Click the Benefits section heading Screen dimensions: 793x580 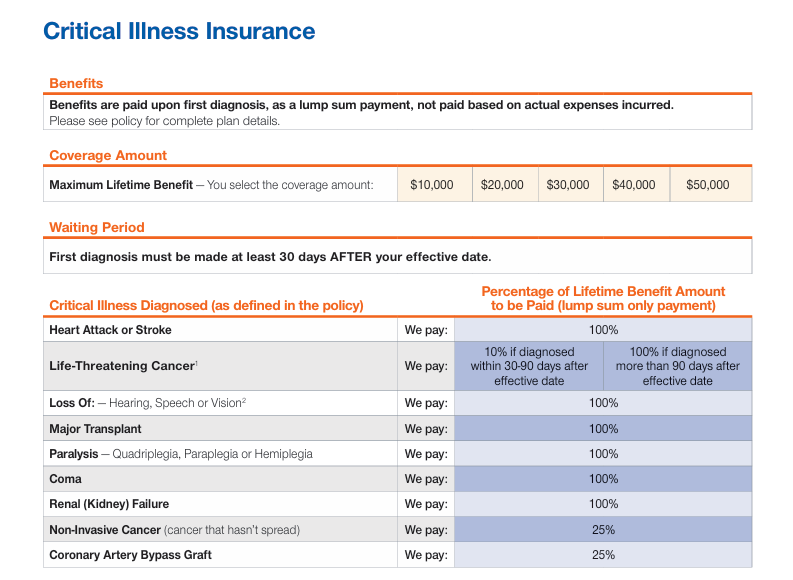coord(76,83)
